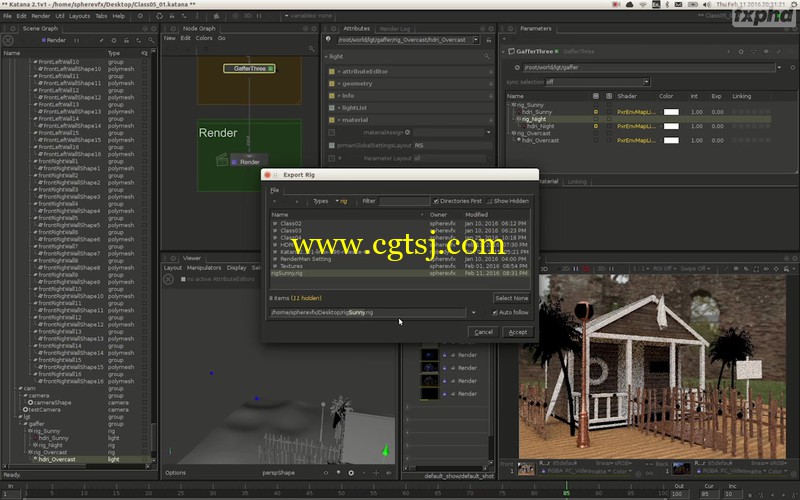Image resolution: width=800 pixels, height=500 pixels.
Task: Open the Manipulators menu in Viewer
Action: pyautogui.click(x=204, y=268)
